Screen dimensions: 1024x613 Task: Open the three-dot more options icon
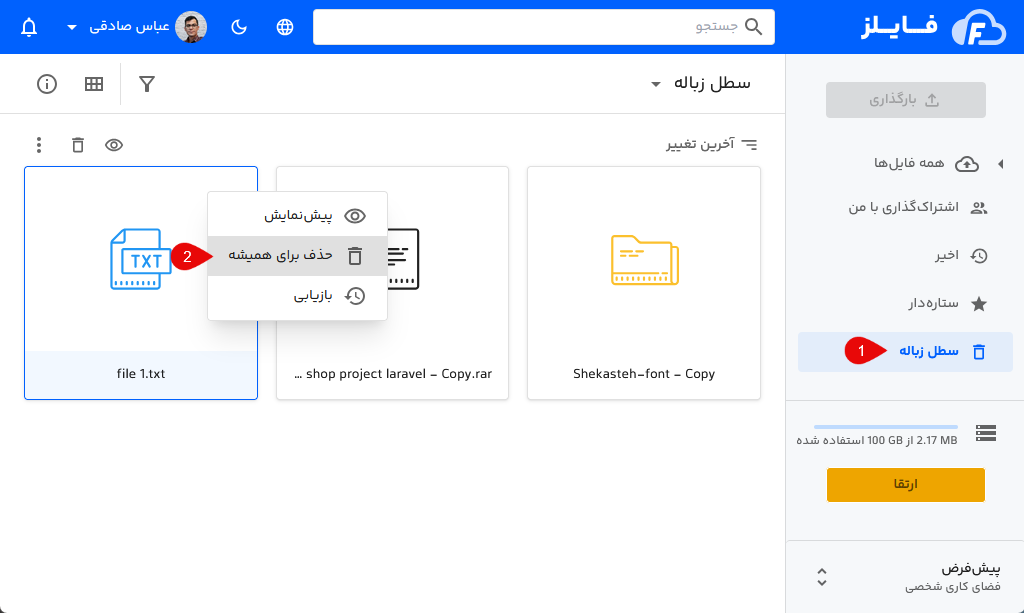pyautogui.click(x=38, y=145)
